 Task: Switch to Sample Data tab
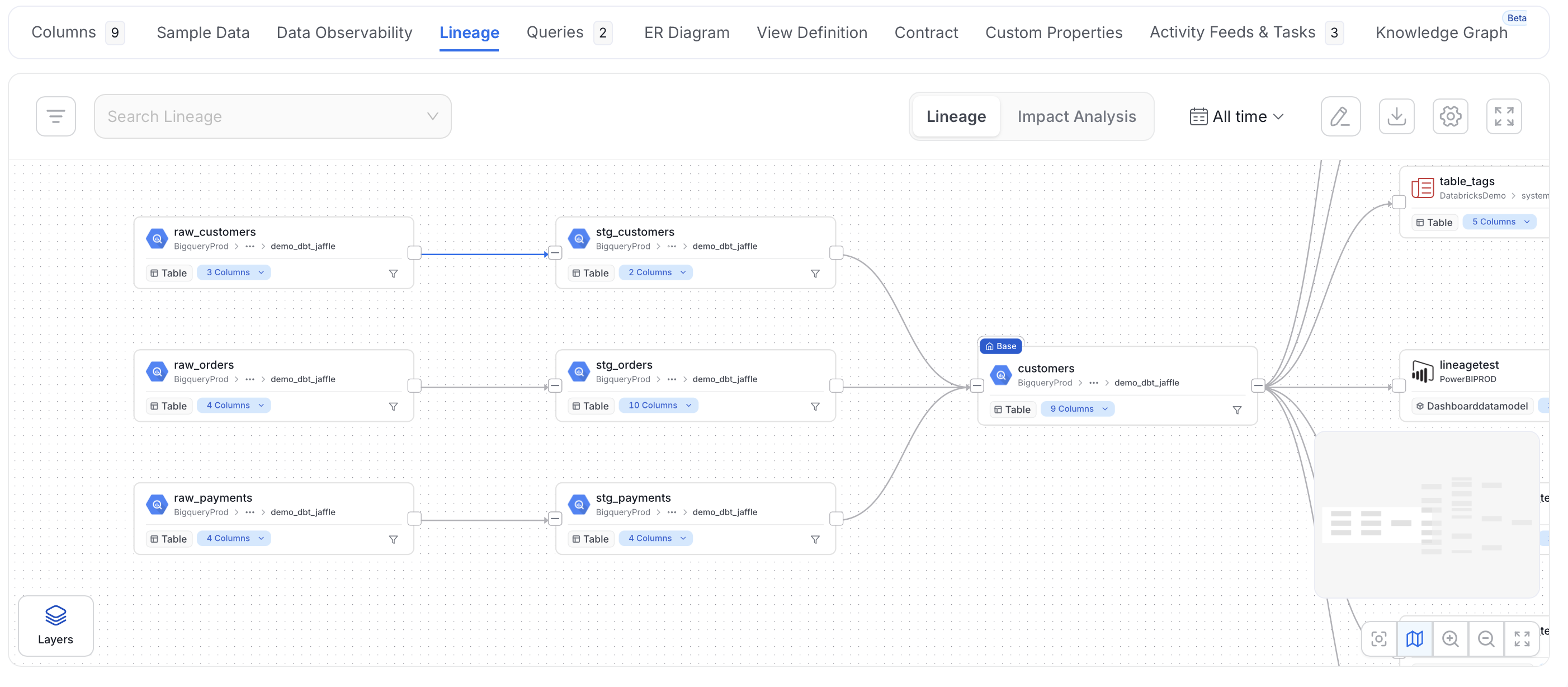[202, 32]
